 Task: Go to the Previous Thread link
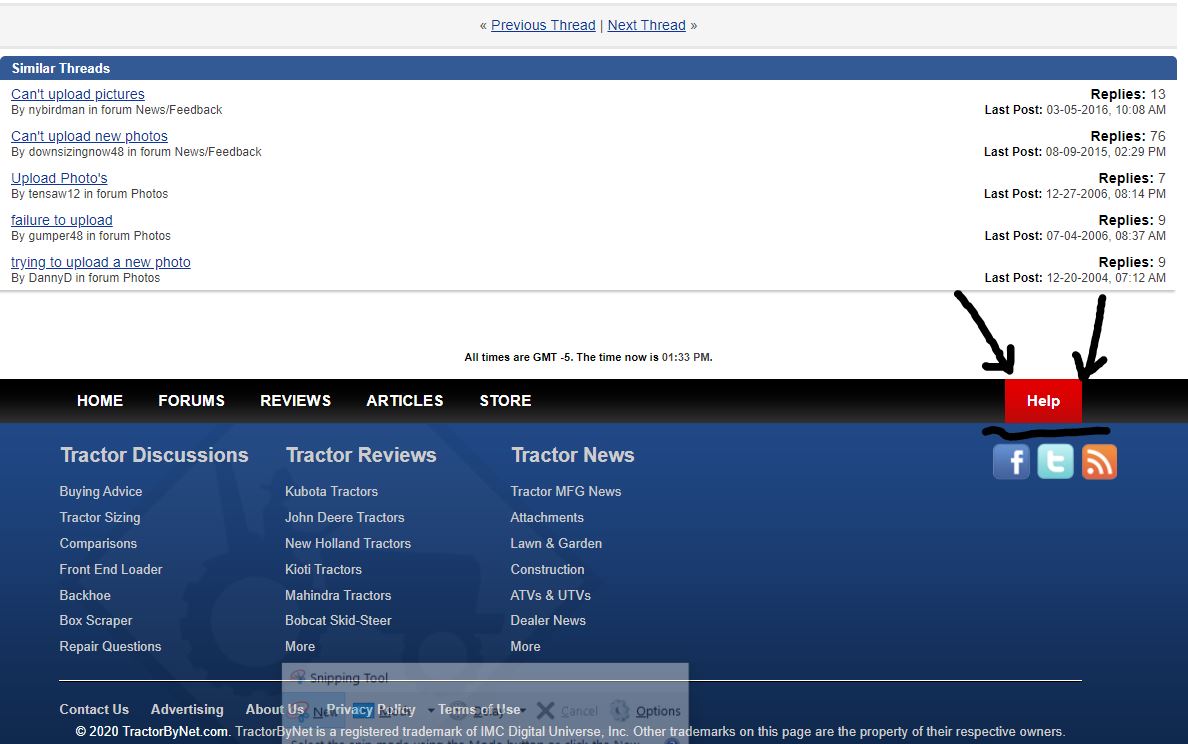coord(543,25)
